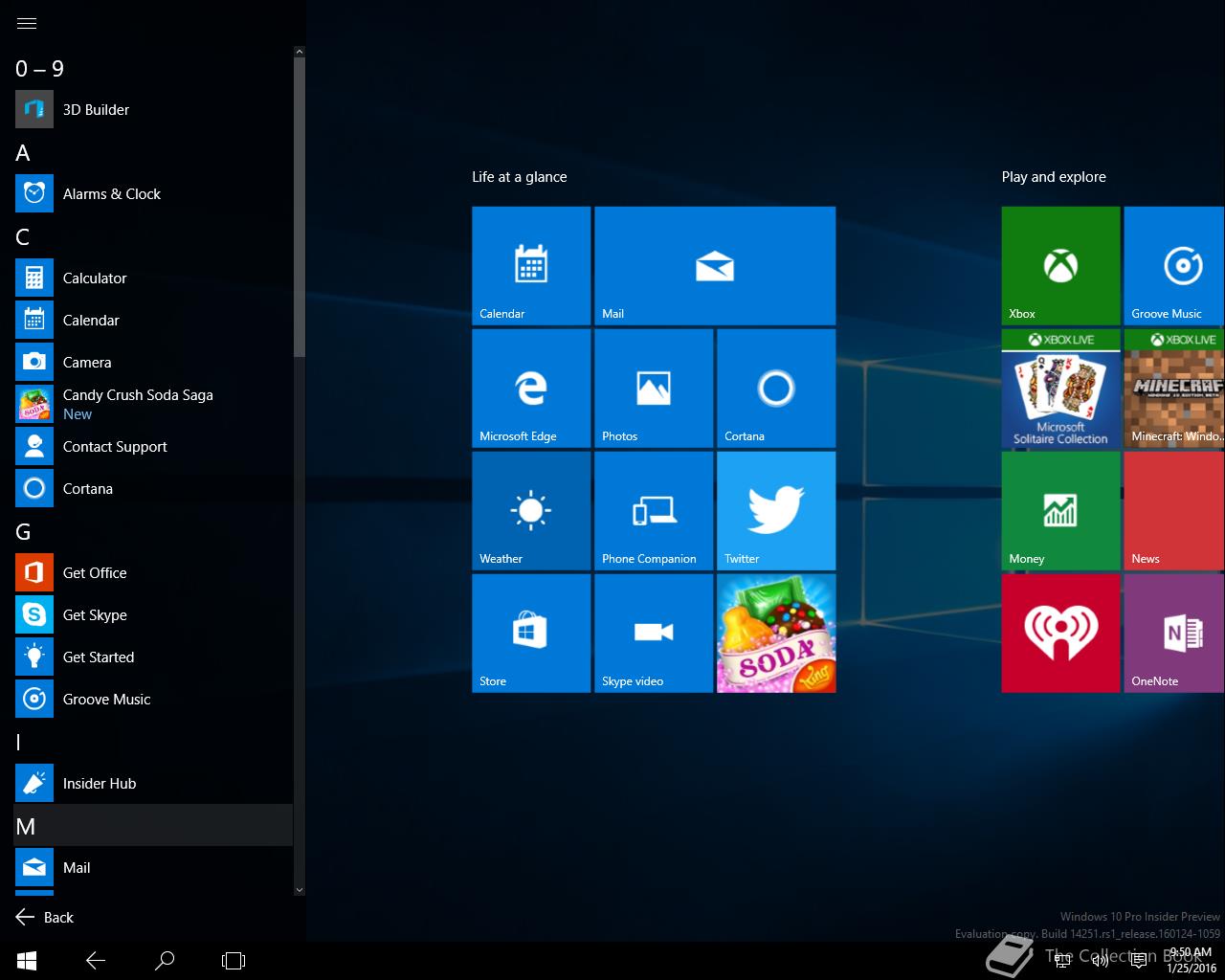The height and width of the screenshot is (980, 1225).
Task: Click the Play and explore heading
Action: 1054,176
